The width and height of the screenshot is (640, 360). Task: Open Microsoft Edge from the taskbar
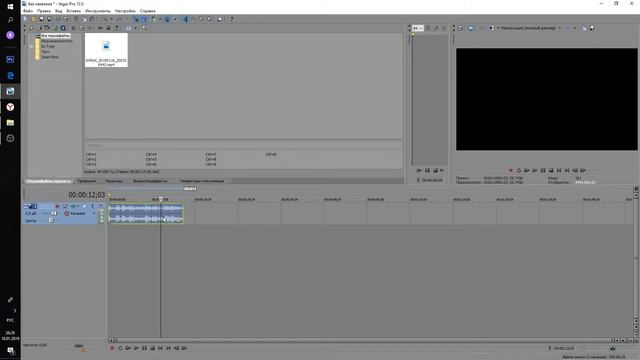[10, 75]
